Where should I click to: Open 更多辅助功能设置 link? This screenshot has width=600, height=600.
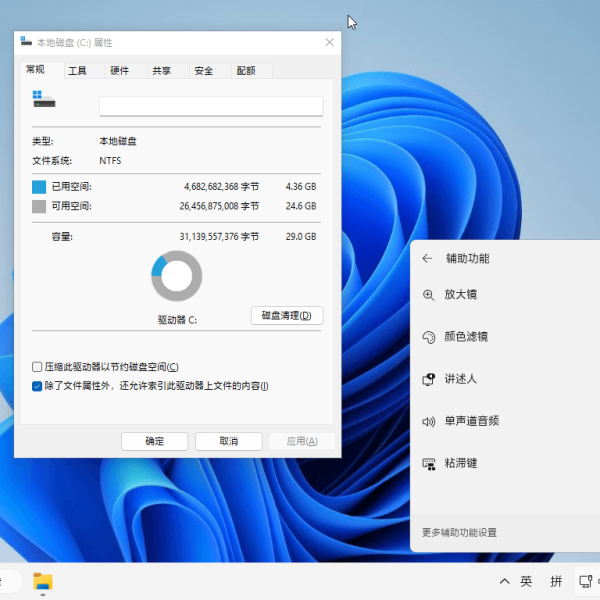coord(459,532)
